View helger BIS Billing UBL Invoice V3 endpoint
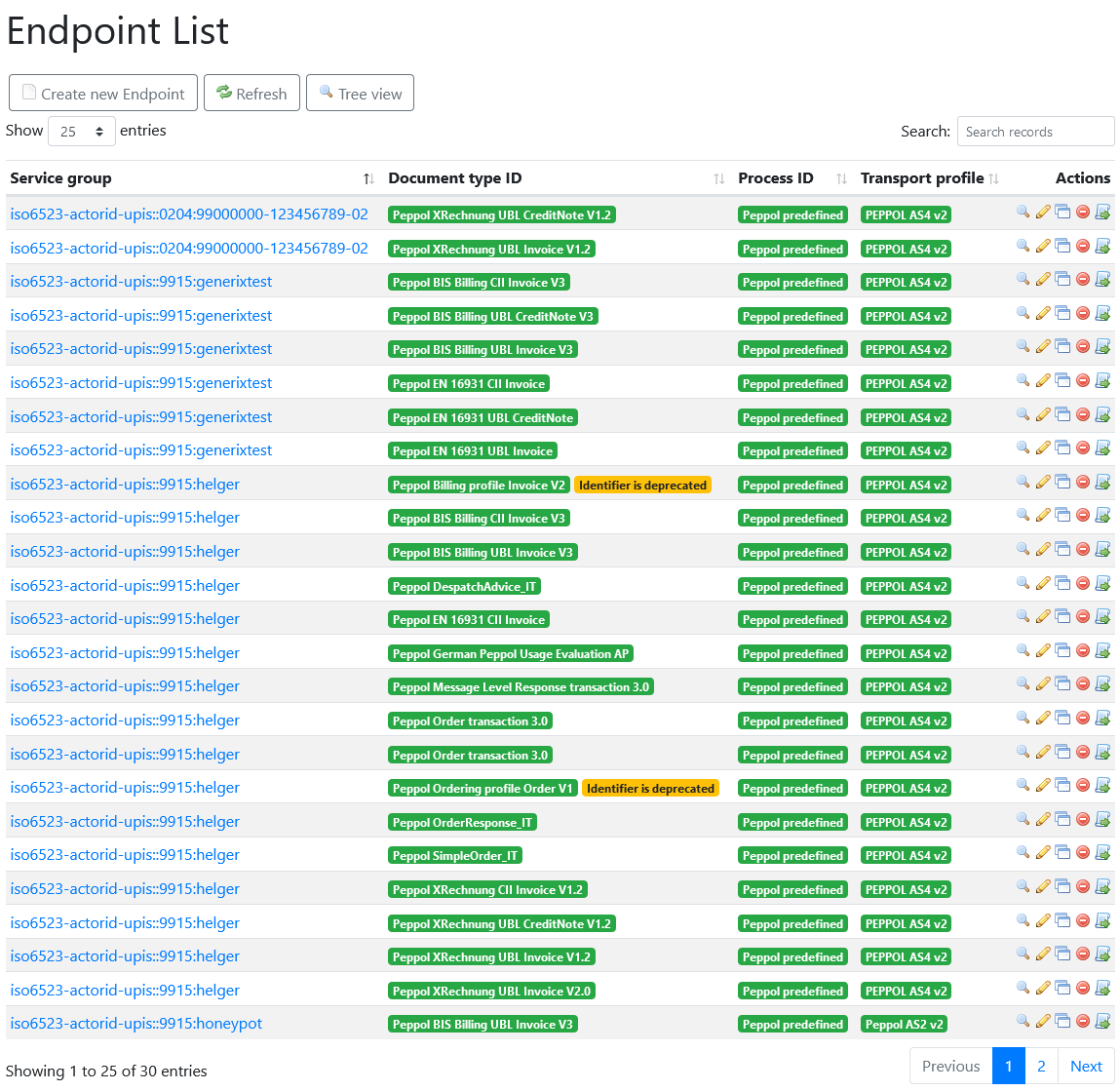The width and height of the screenshot is (1120, 1091). pyautogui.click(x=1023, y=550)
